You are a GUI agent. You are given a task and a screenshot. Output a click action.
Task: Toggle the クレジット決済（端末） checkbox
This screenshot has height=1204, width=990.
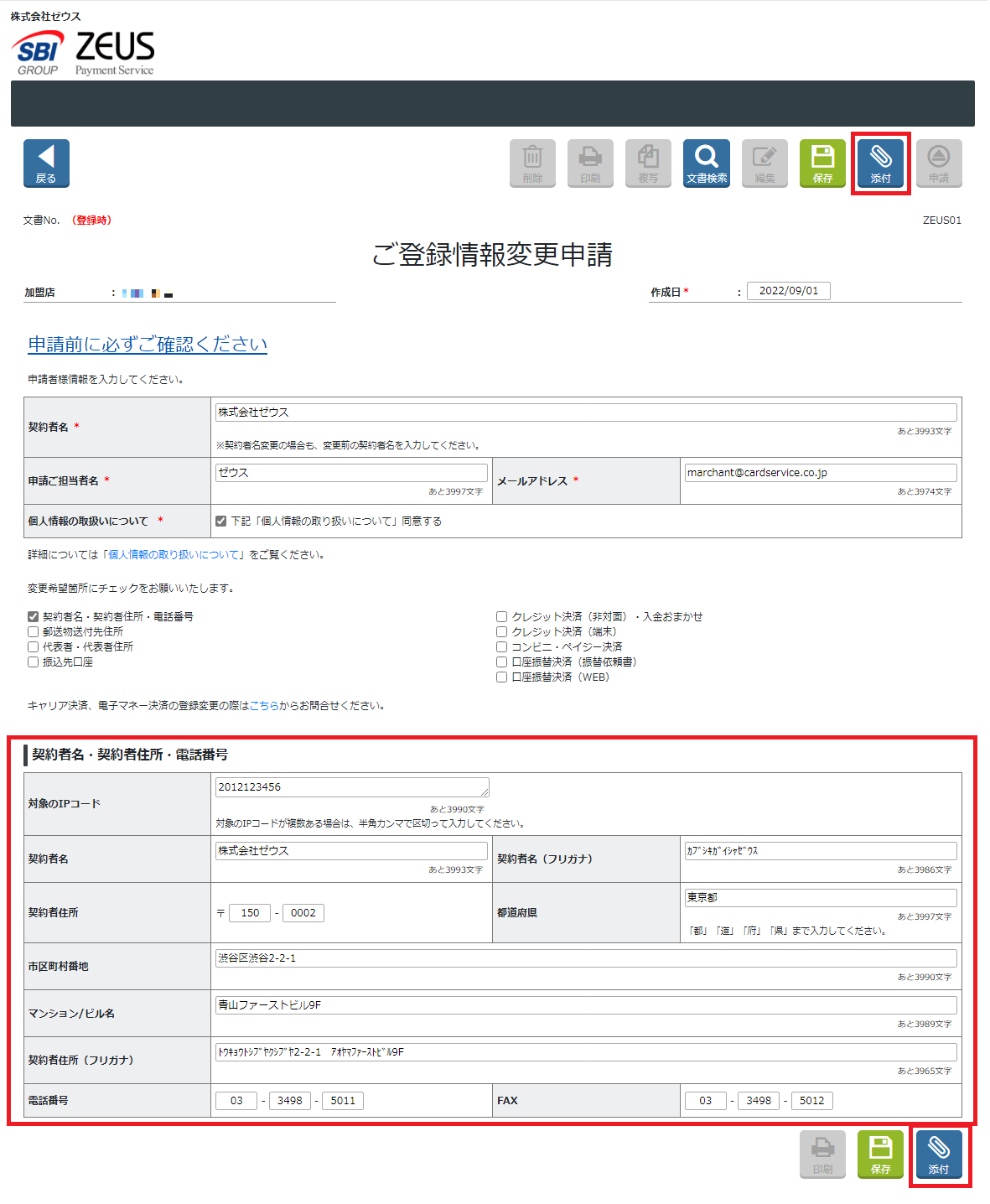click(x=501, y=631)
